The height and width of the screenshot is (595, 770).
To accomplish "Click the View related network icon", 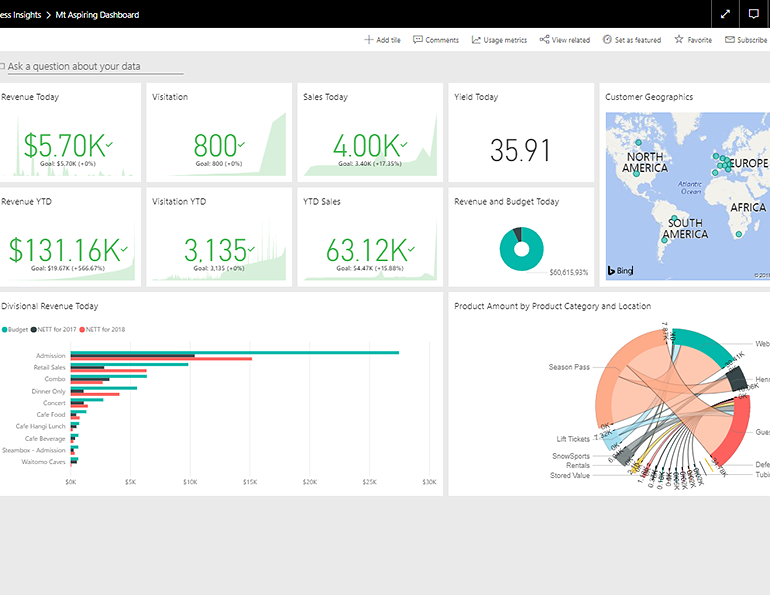I will pyautogui.click(x=544, y=39).
